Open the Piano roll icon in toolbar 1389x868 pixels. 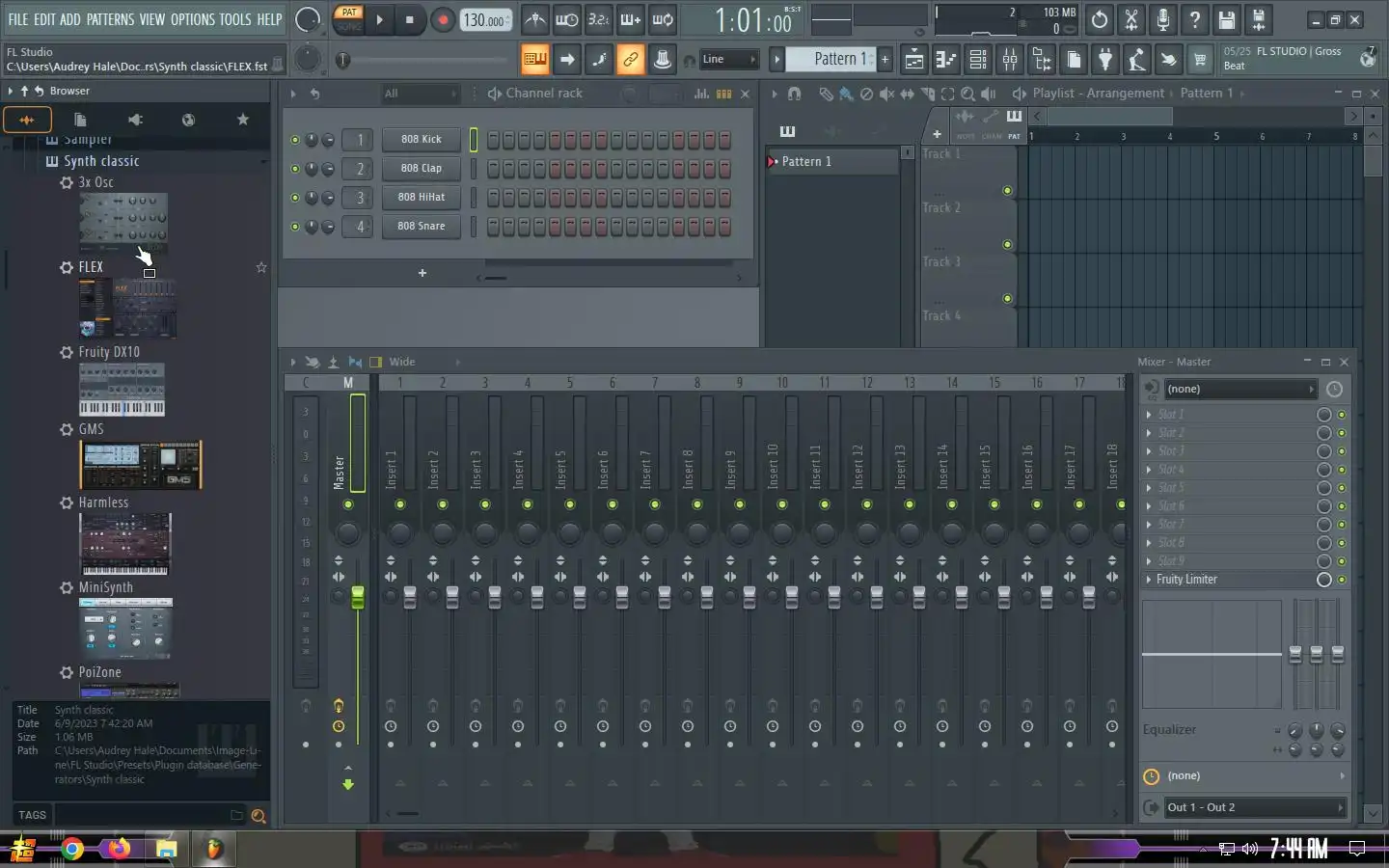click(x=945, y=60)
